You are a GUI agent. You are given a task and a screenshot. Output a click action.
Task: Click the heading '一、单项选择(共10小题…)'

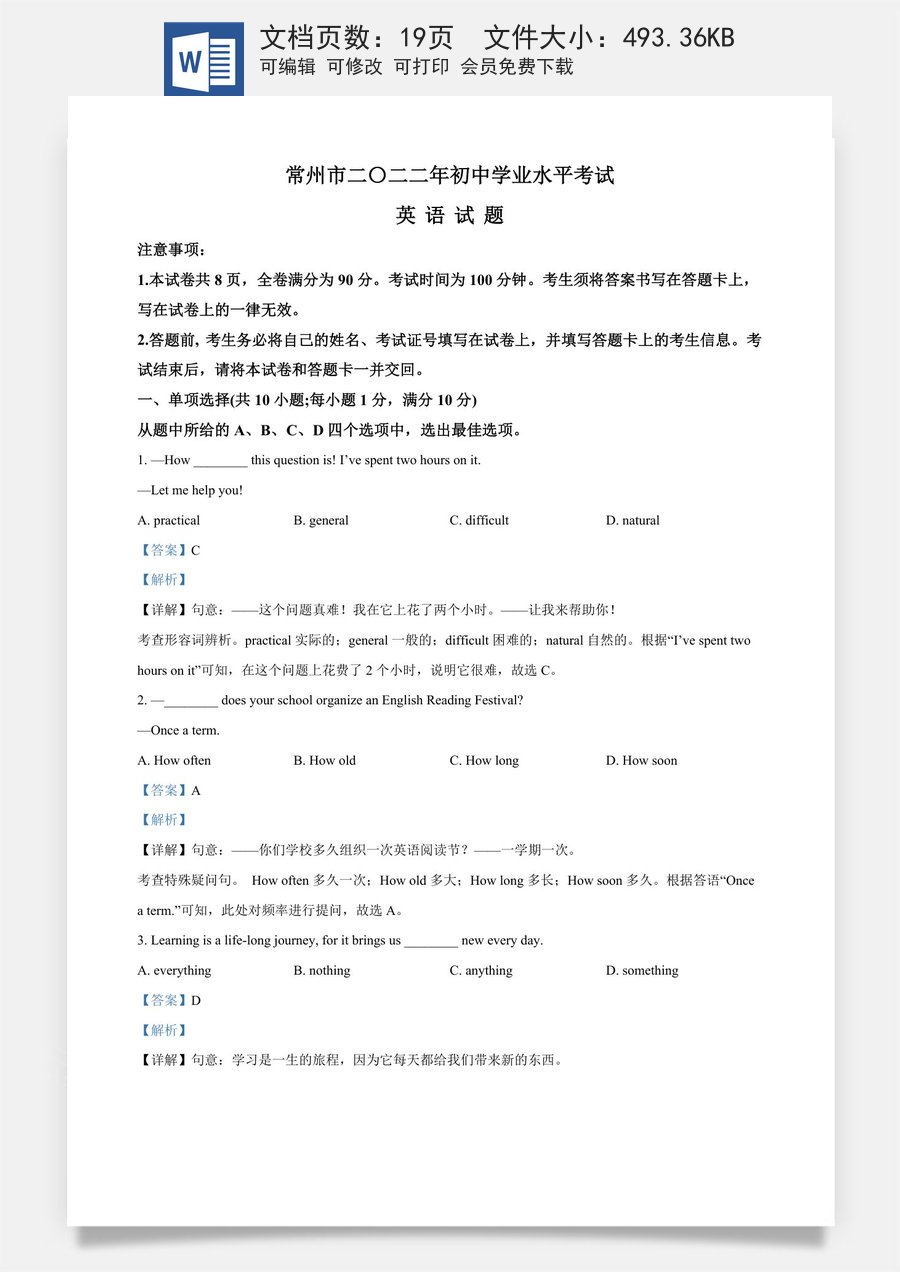pyautogui.click(x=307, y=400)
